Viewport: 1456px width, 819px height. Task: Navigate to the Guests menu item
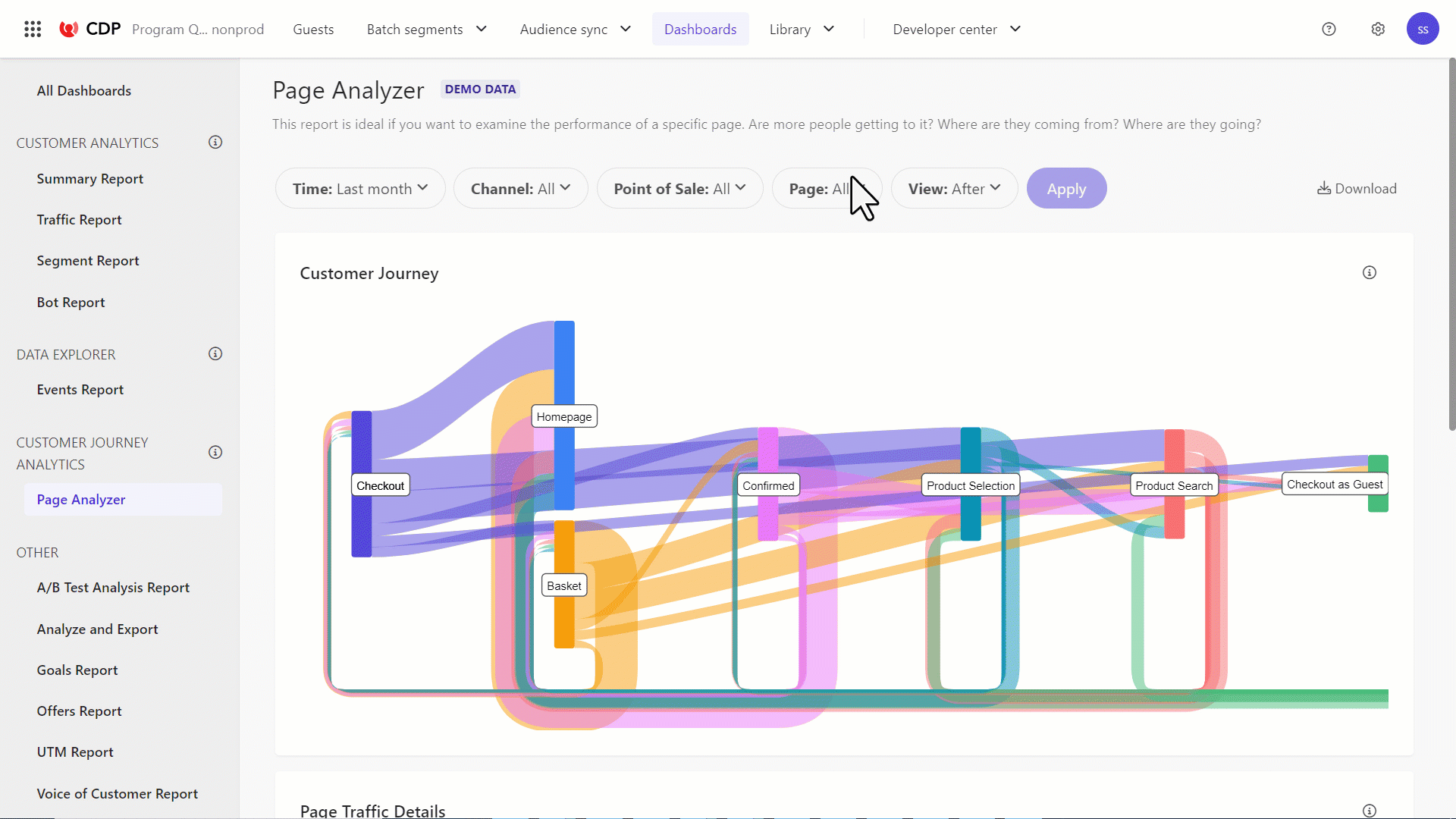(314, 28)
